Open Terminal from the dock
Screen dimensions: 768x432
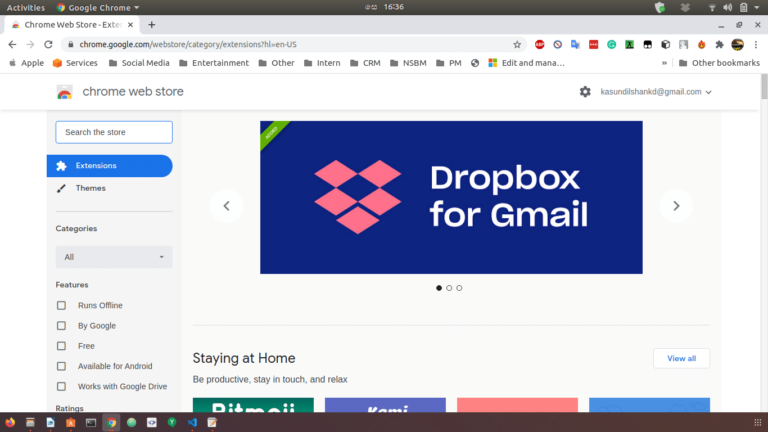point(91,422)
